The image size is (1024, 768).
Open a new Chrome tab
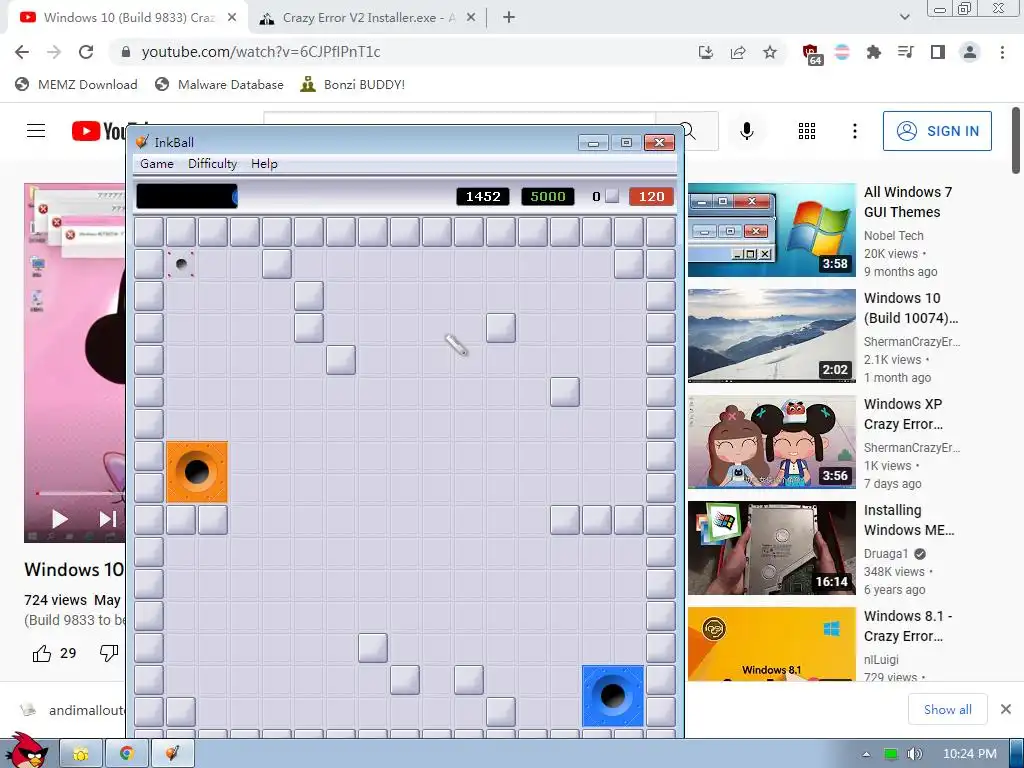click(509, 18)
